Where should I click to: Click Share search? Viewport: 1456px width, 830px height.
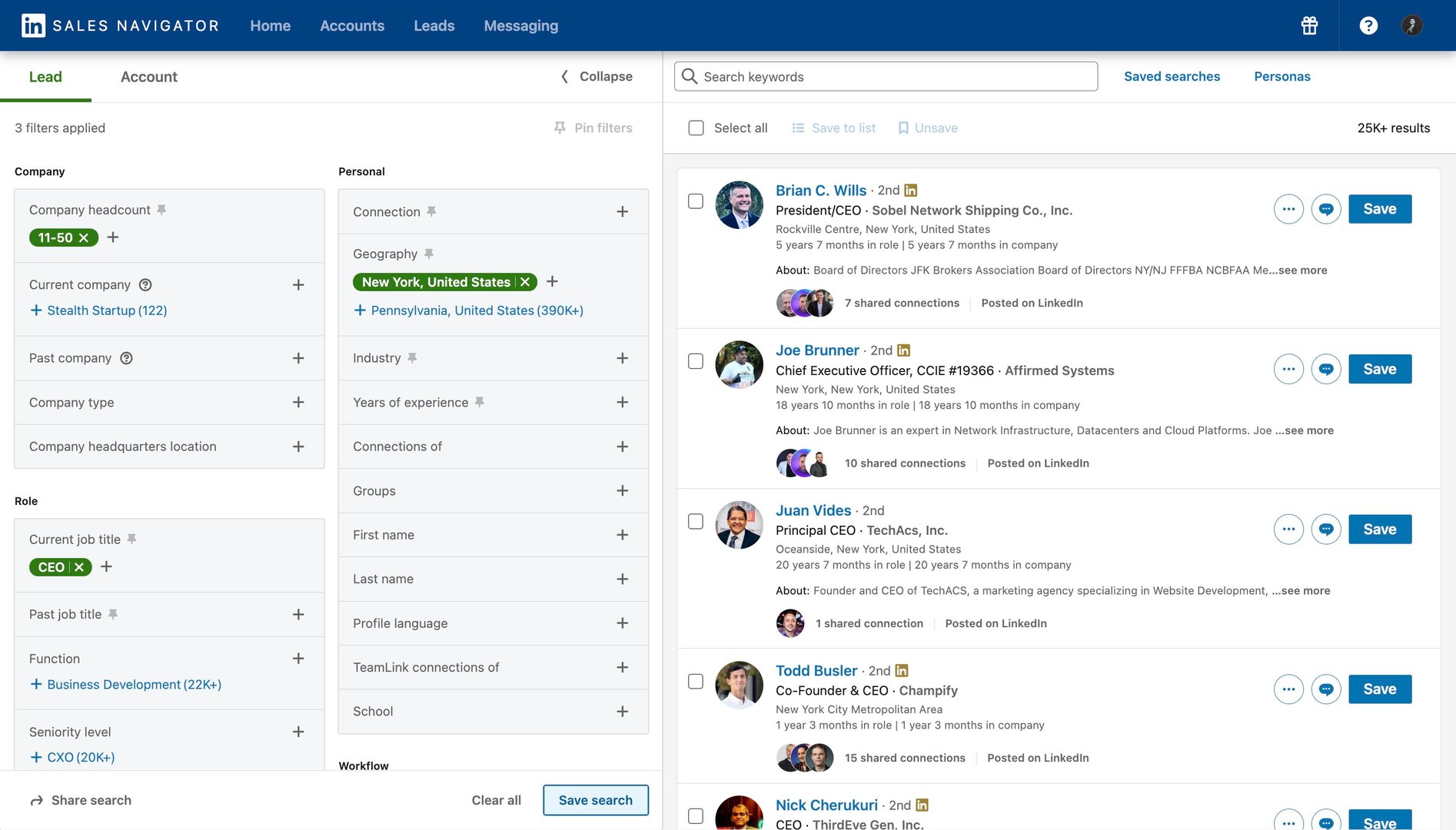pyautogui.click(x=81, y=800)
